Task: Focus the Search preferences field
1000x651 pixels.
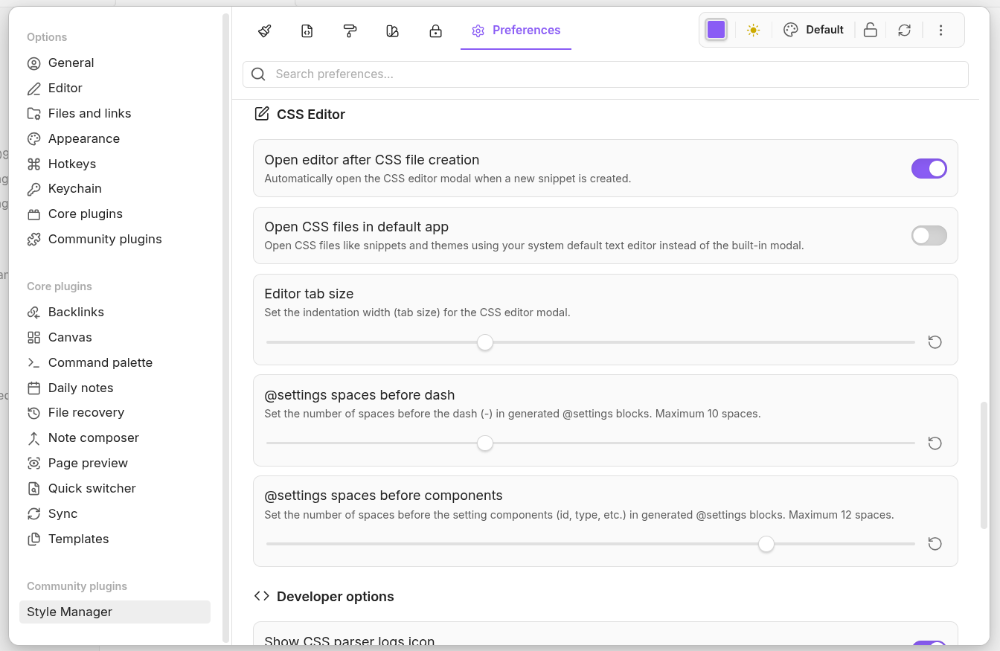Action: [x=605, y=74]
